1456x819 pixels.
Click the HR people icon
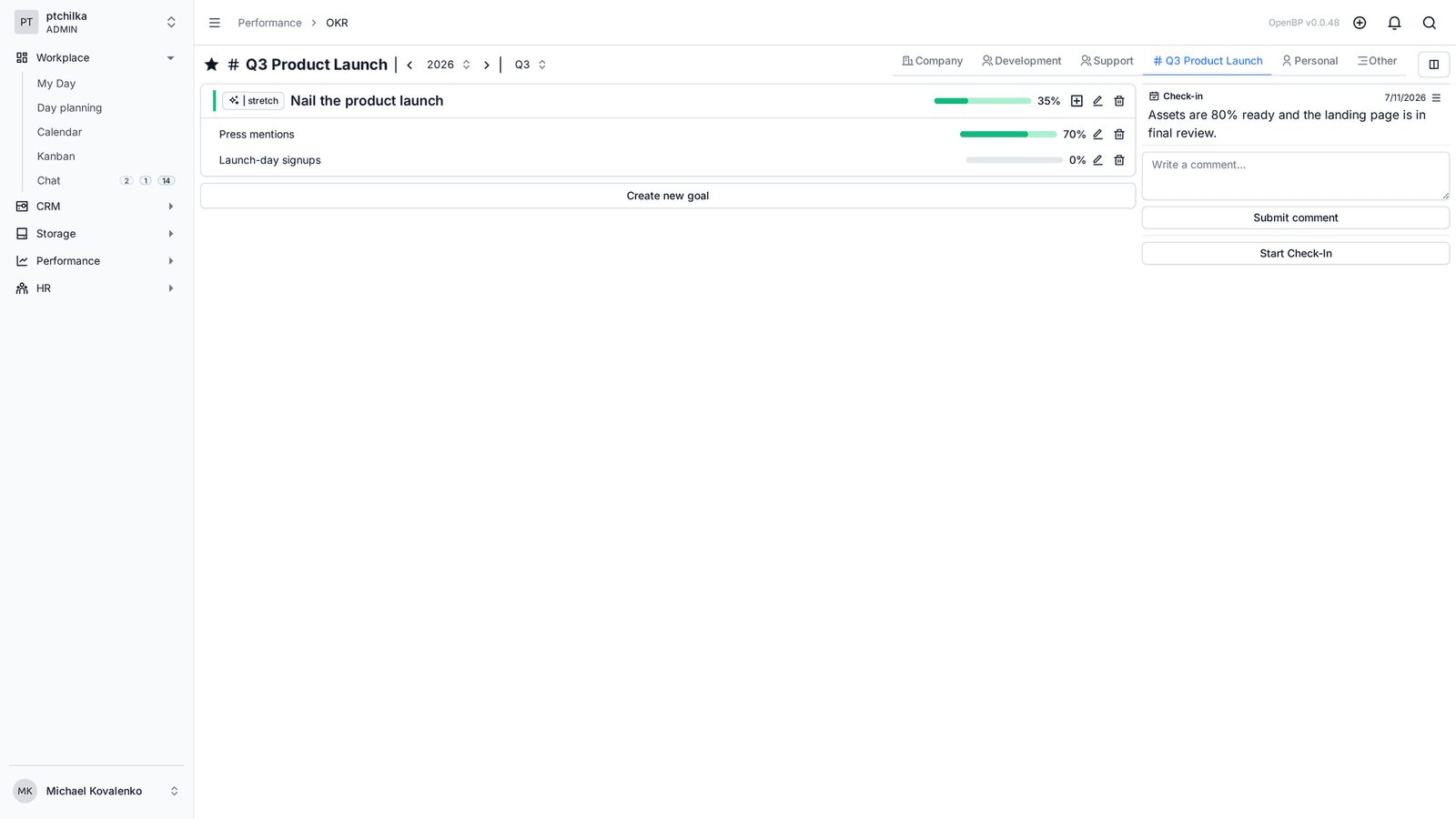[22, 288]
